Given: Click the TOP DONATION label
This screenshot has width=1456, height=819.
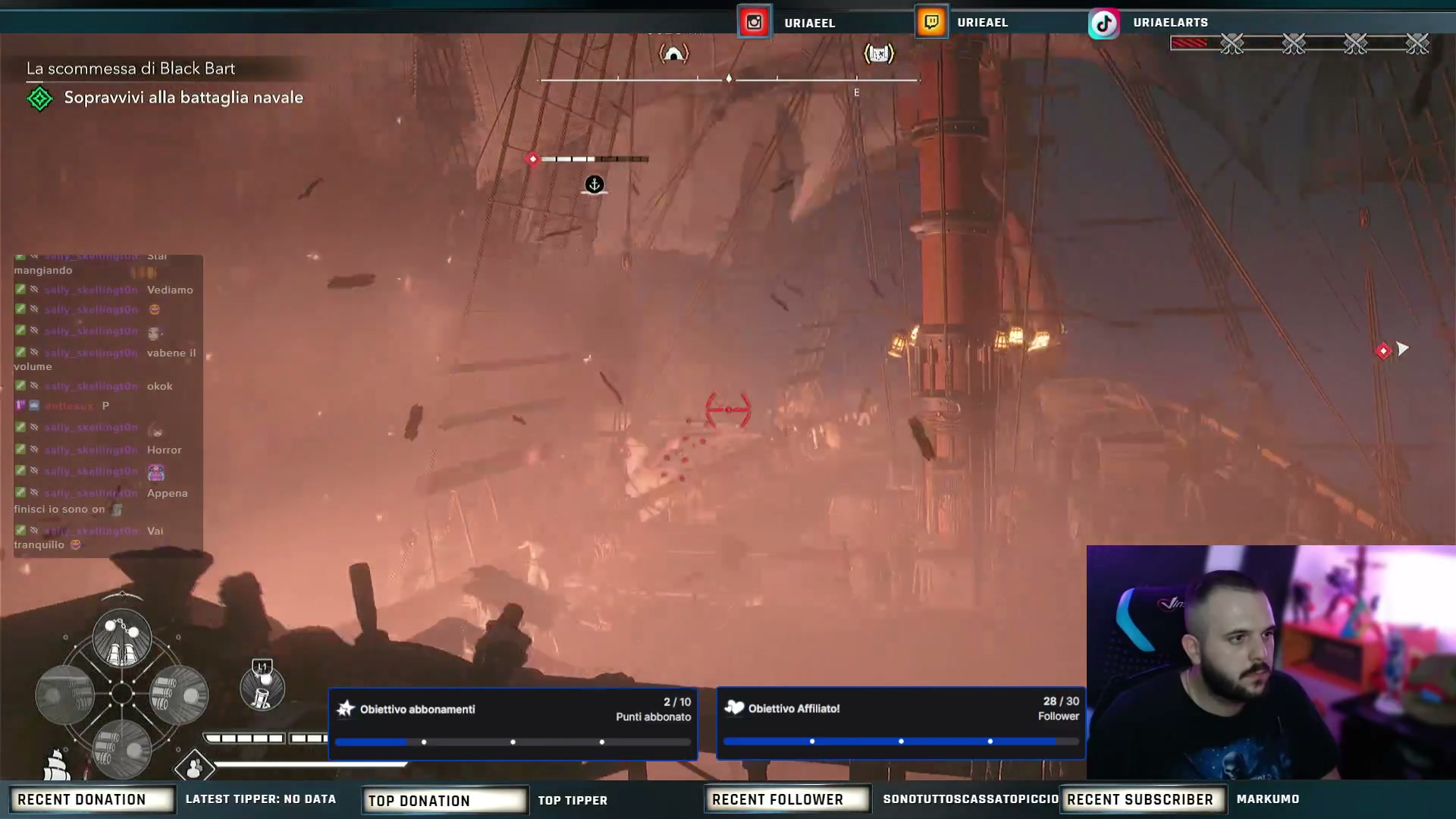Looking at the screenshot, I should coord(444,801).
